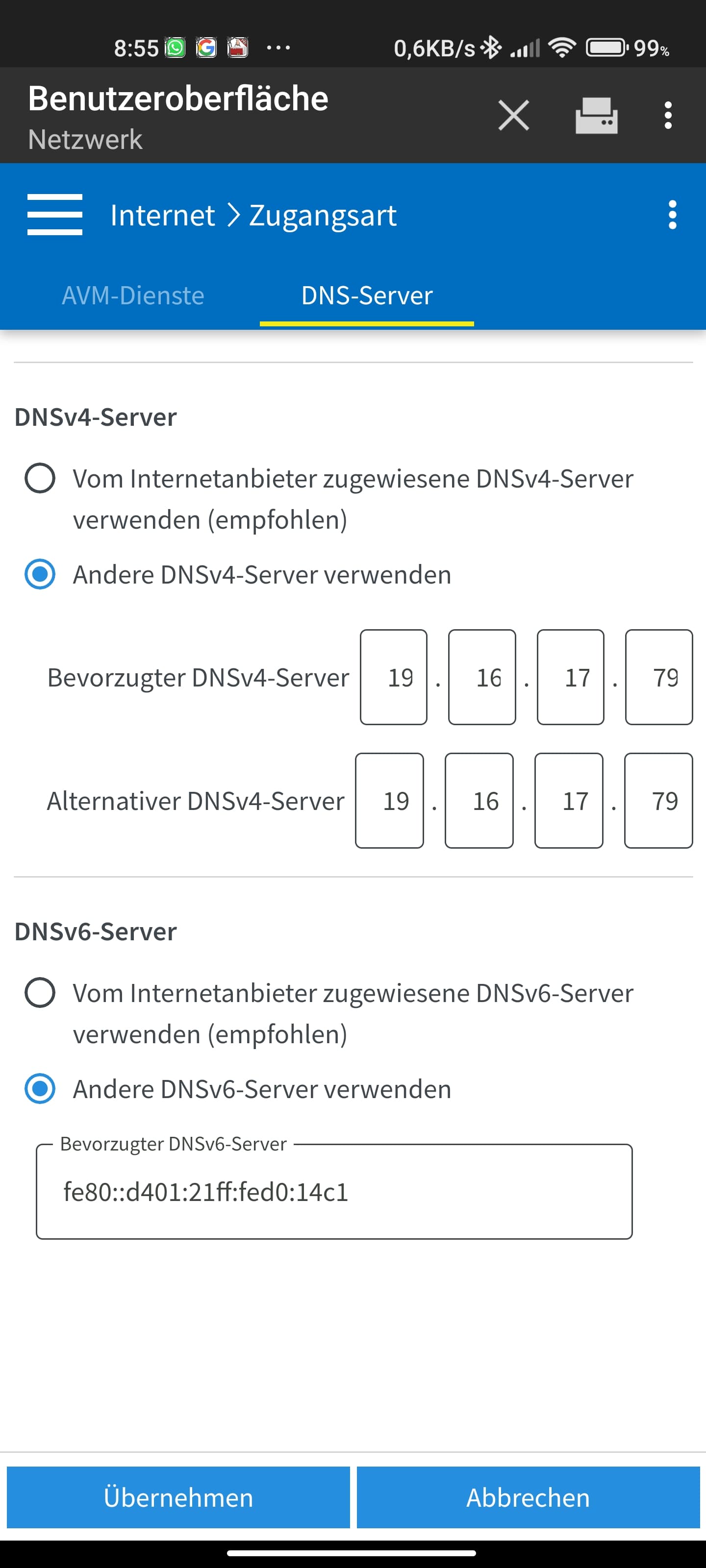Tap the Google notification icon in status bar
The image size is (706, 1568).
pyautogui.click(x=206, y=48)
